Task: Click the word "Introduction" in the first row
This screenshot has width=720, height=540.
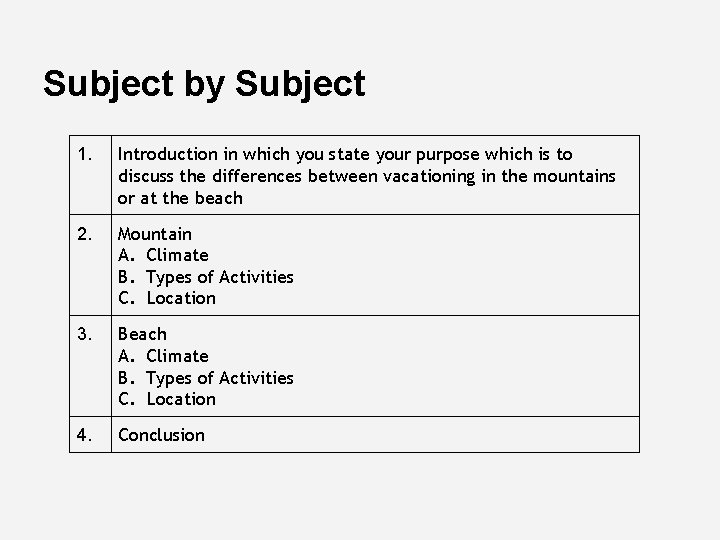Action: click(167, 154)
